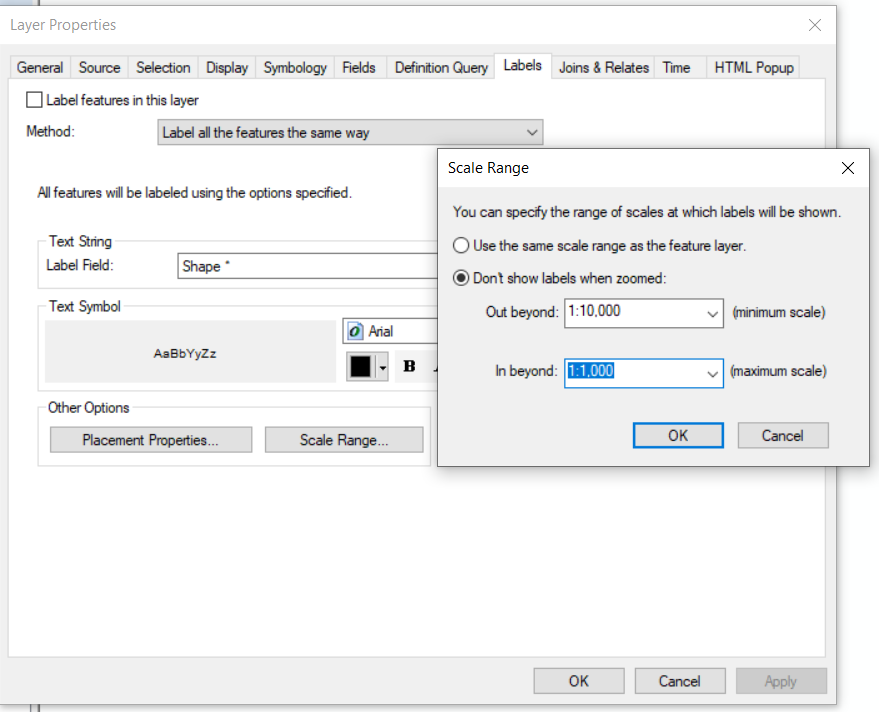Screen dimensions: 879x712
Task: Go to the Joins & Relates tab
Action: click(x=604, y=67)
